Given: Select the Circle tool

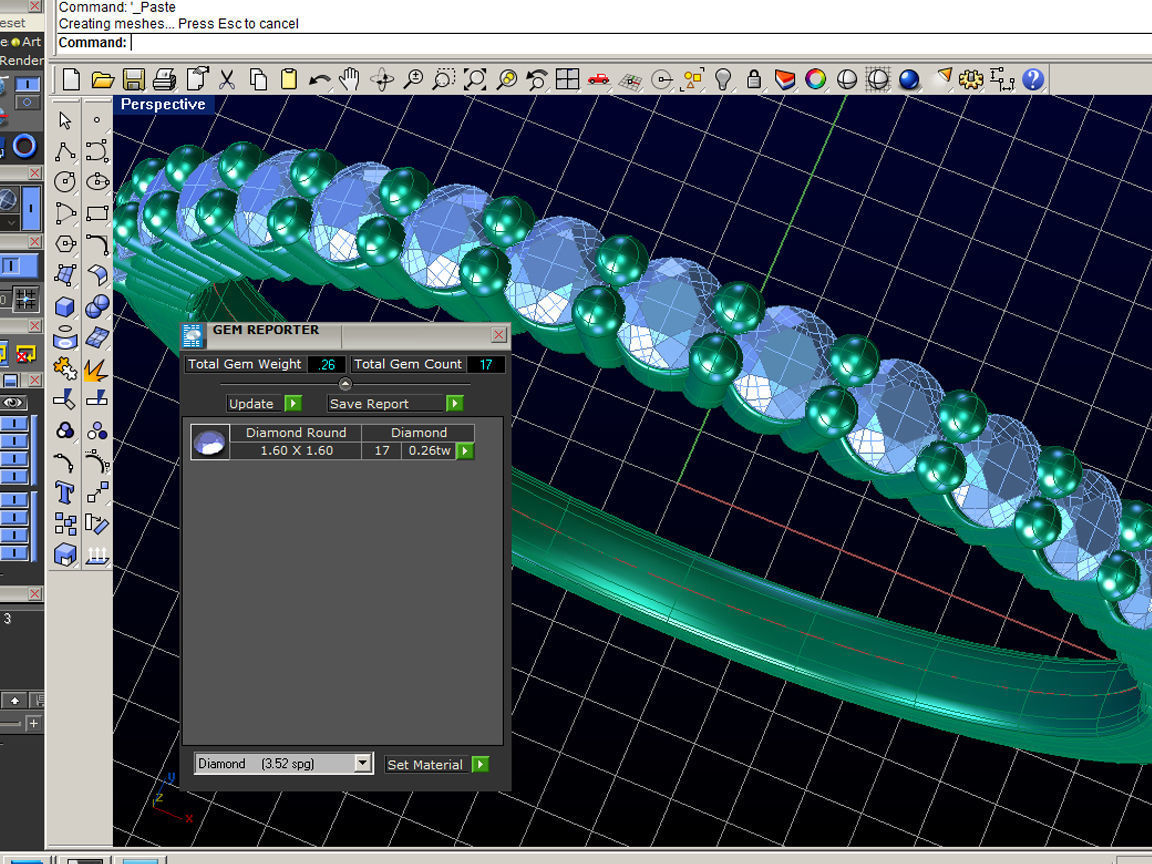Looking at the screenshot, I should click(65, 181).
